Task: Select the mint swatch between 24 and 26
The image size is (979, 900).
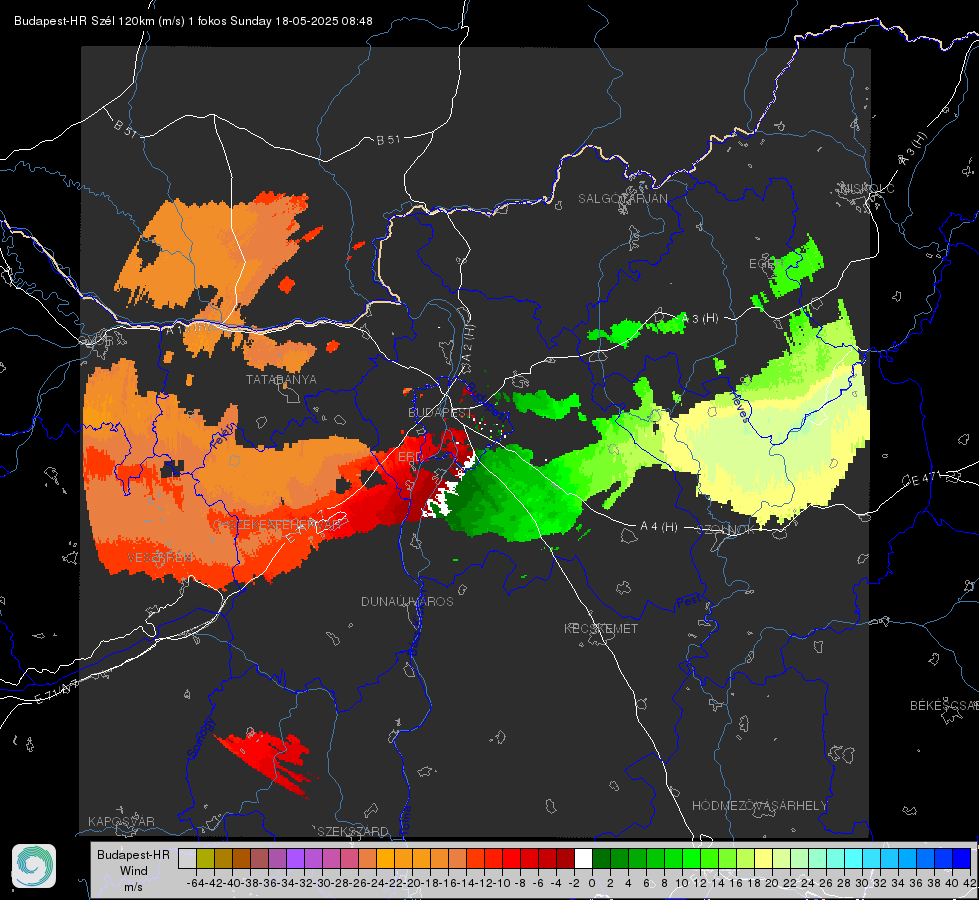Action: pos(817,859)
